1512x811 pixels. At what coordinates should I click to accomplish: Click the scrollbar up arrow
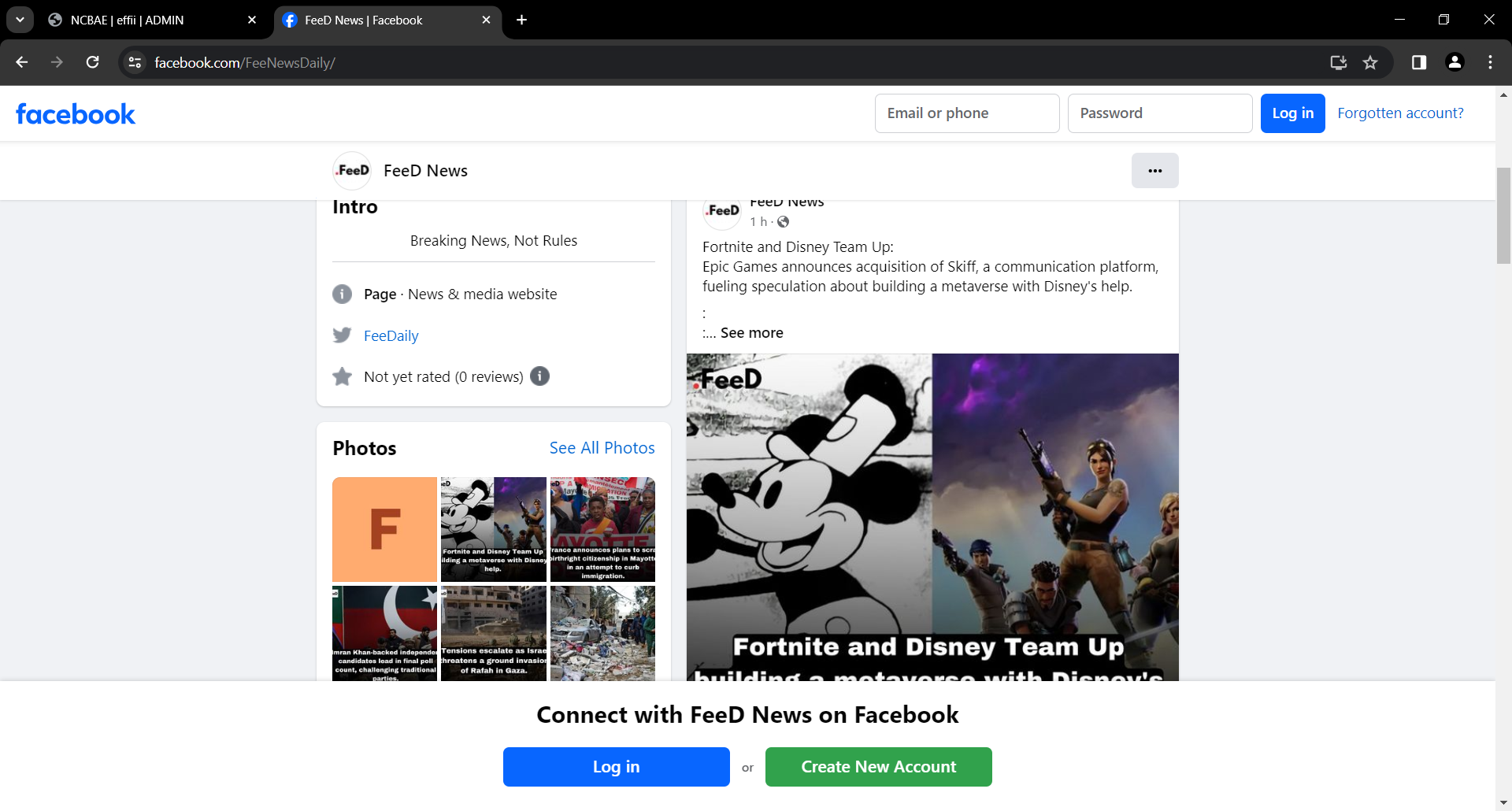pos(1503,94)
